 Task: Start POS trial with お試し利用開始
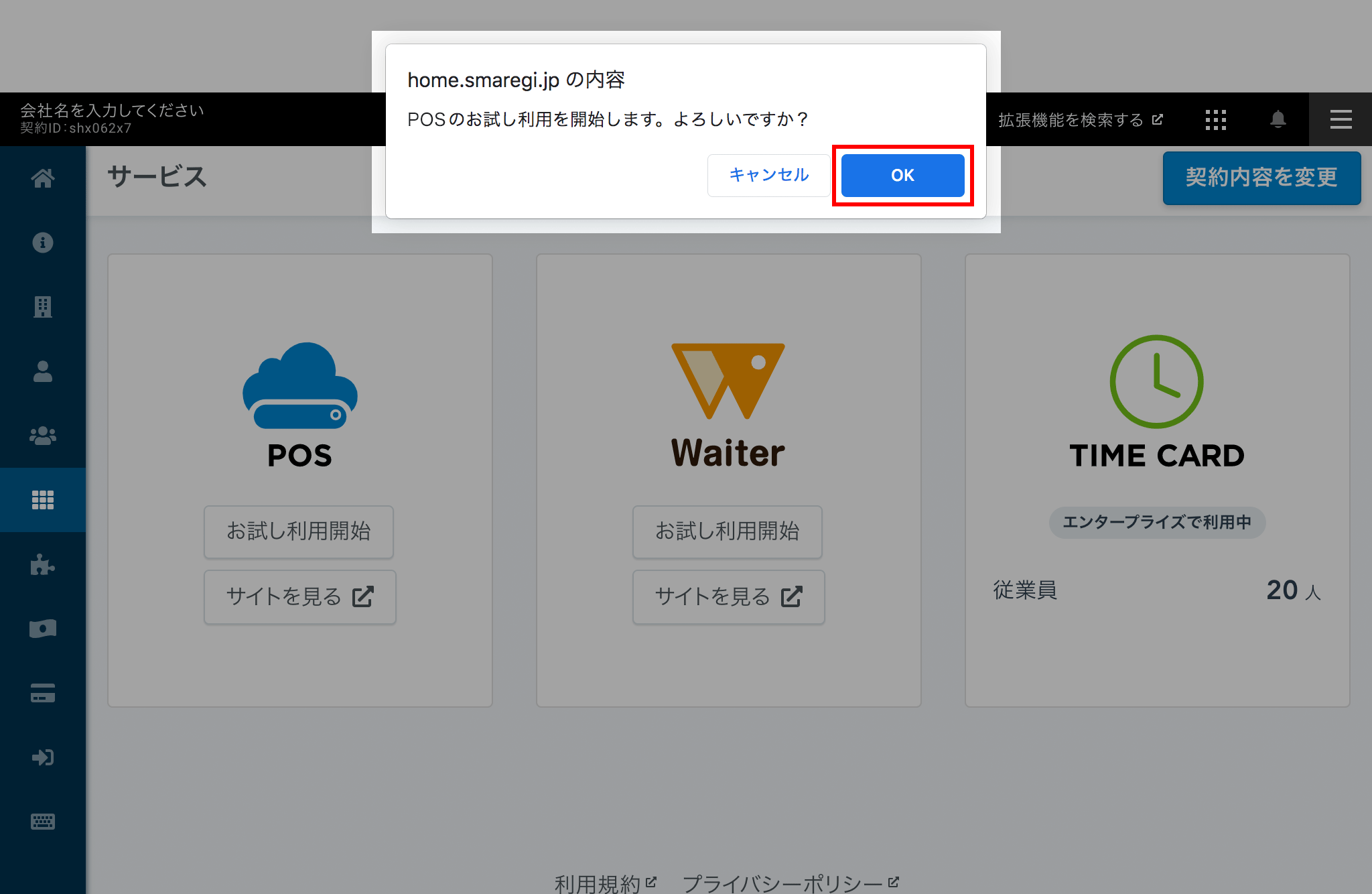299,531
